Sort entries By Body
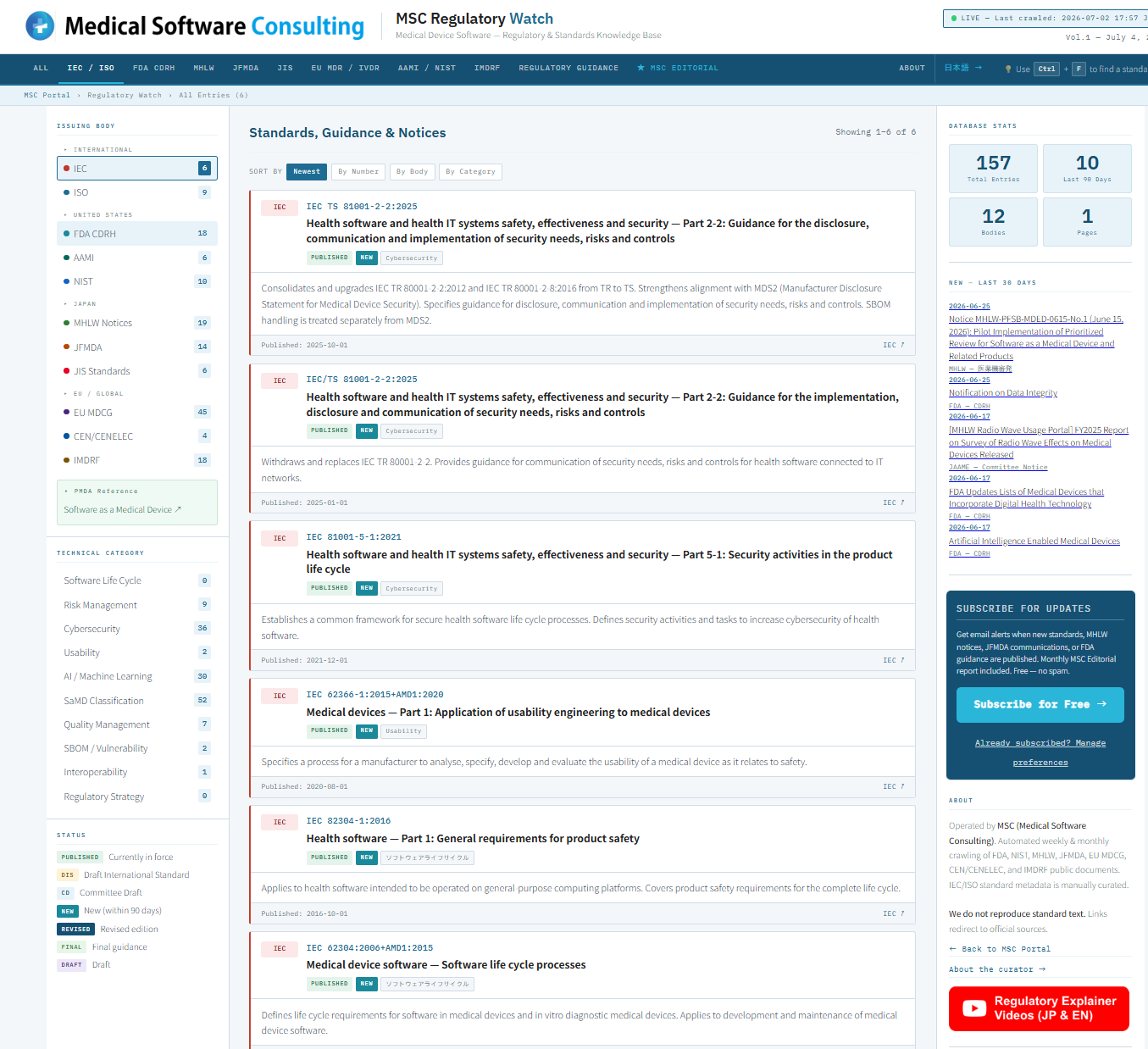 (413, 172)
